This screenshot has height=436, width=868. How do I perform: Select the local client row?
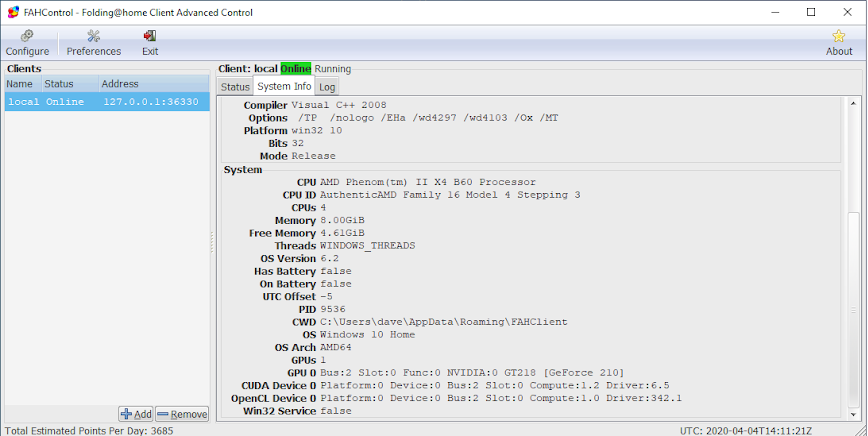[x=107, y=102]
